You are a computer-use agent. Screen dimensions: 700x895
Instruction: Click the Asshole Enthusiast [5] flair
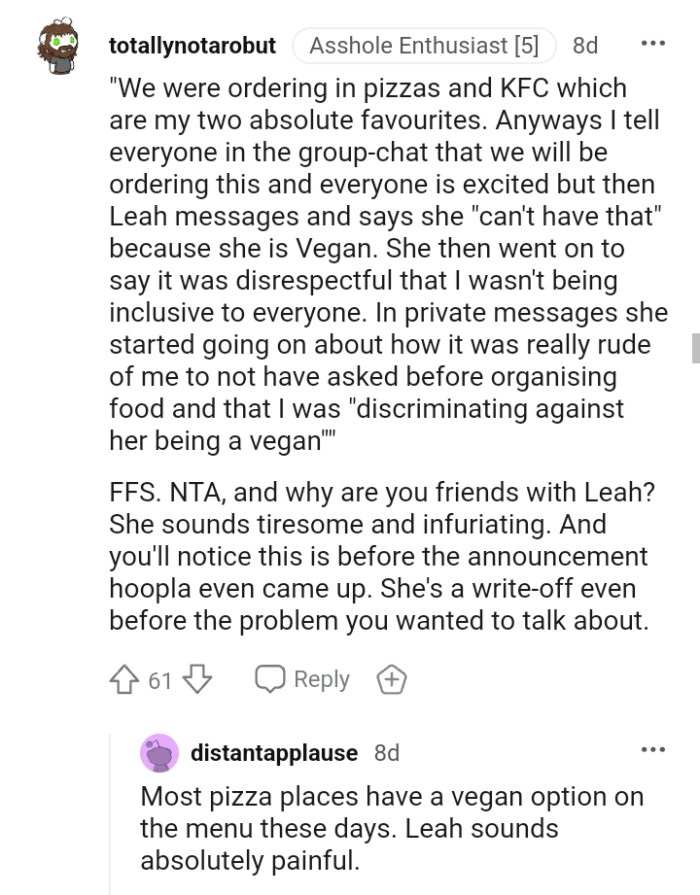coord(424,44)
